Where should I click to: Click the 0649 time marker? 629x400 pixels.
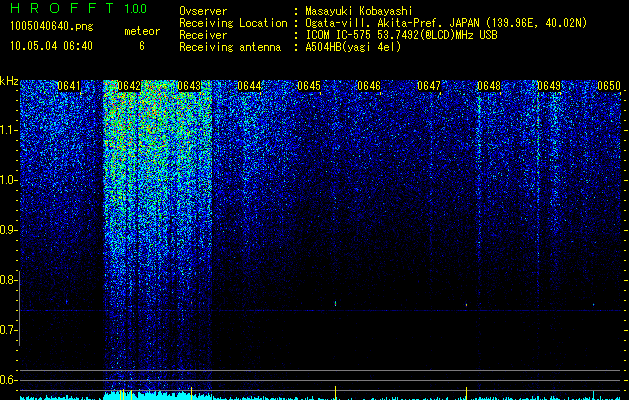pyautogui.click(x=549, y=86)
